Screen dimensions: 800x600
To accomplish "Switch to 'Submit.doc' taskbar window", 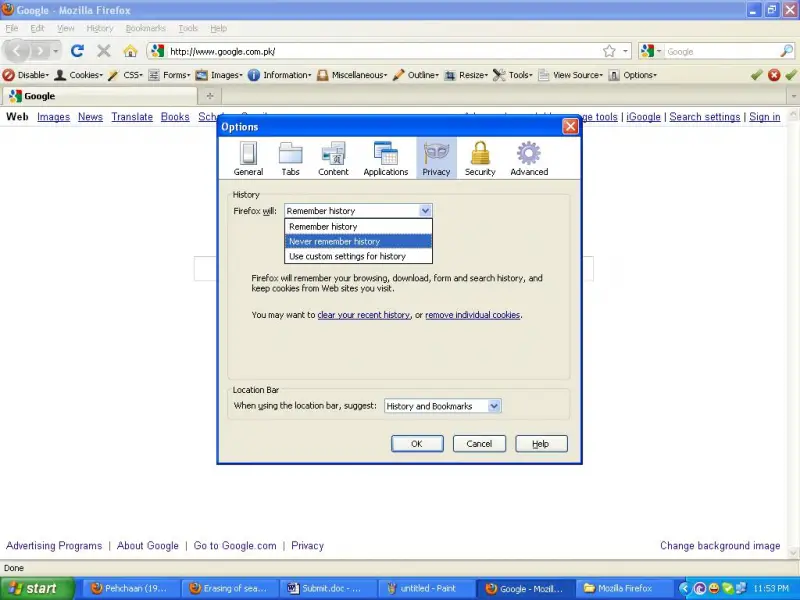I will pyautogui.click(x=329, y=588).
